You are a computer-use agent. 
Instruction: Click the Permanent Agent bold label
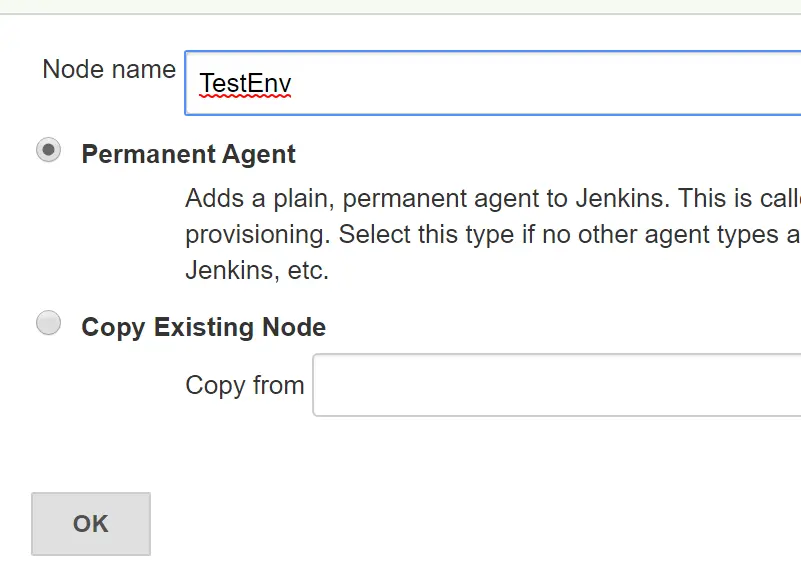pyautogui.click(x=188, y=155)
